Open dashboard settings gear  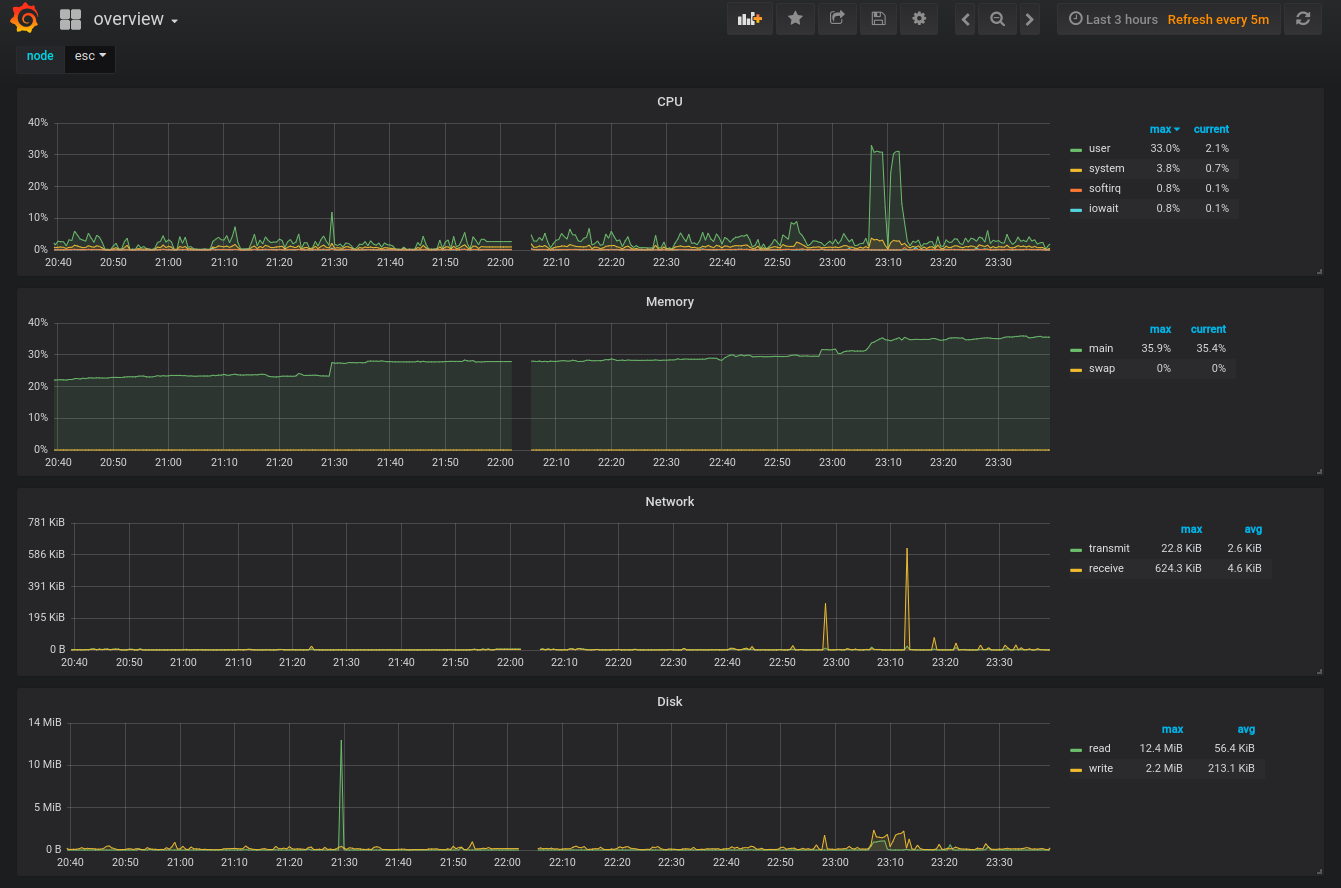[x=919, y=19]
